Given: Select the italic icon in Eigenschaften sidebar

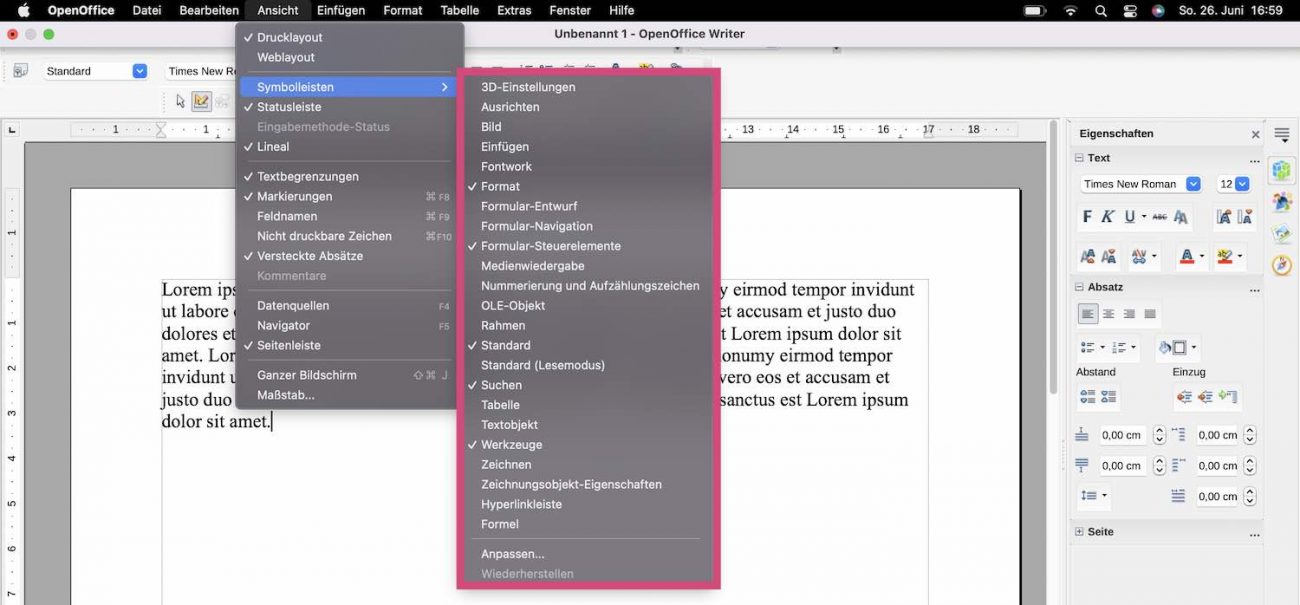Looking at the screenshot, I should pos(1108,215).
